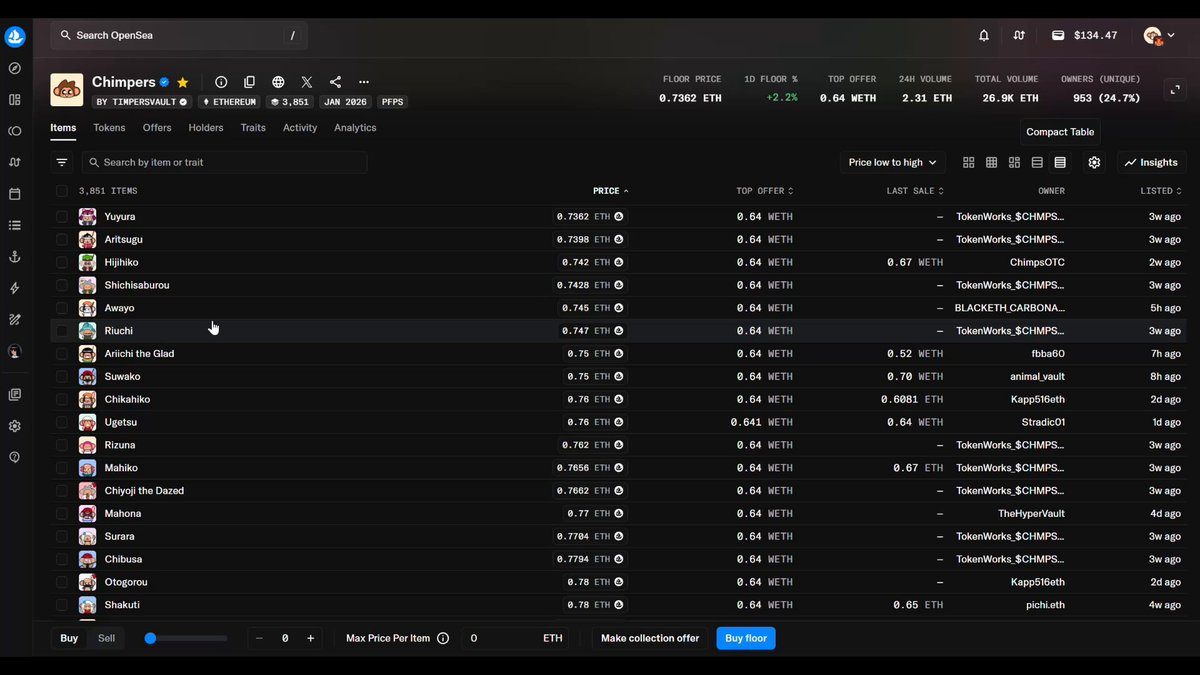This screenshot has height=675, width=1200.
Task: Sort by the TOP OFFER column
Action: tap(765, 191)
